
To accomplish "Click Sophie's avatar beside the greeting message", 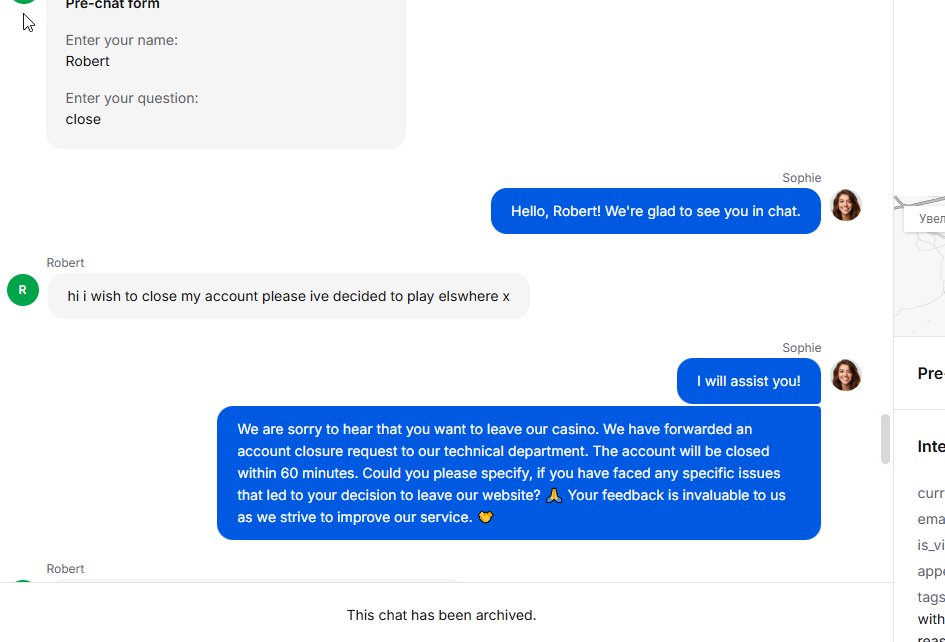I will click(845, 206).
